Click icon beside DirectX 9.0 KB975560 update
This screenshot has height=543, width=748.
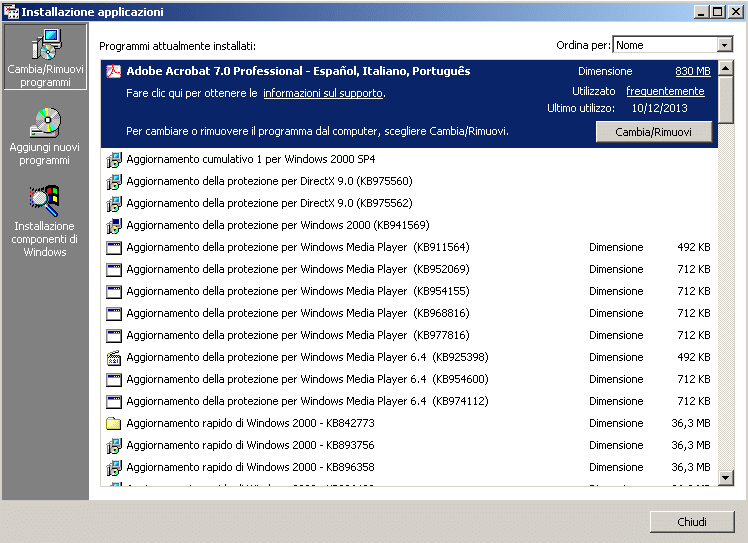pos(114,181)
